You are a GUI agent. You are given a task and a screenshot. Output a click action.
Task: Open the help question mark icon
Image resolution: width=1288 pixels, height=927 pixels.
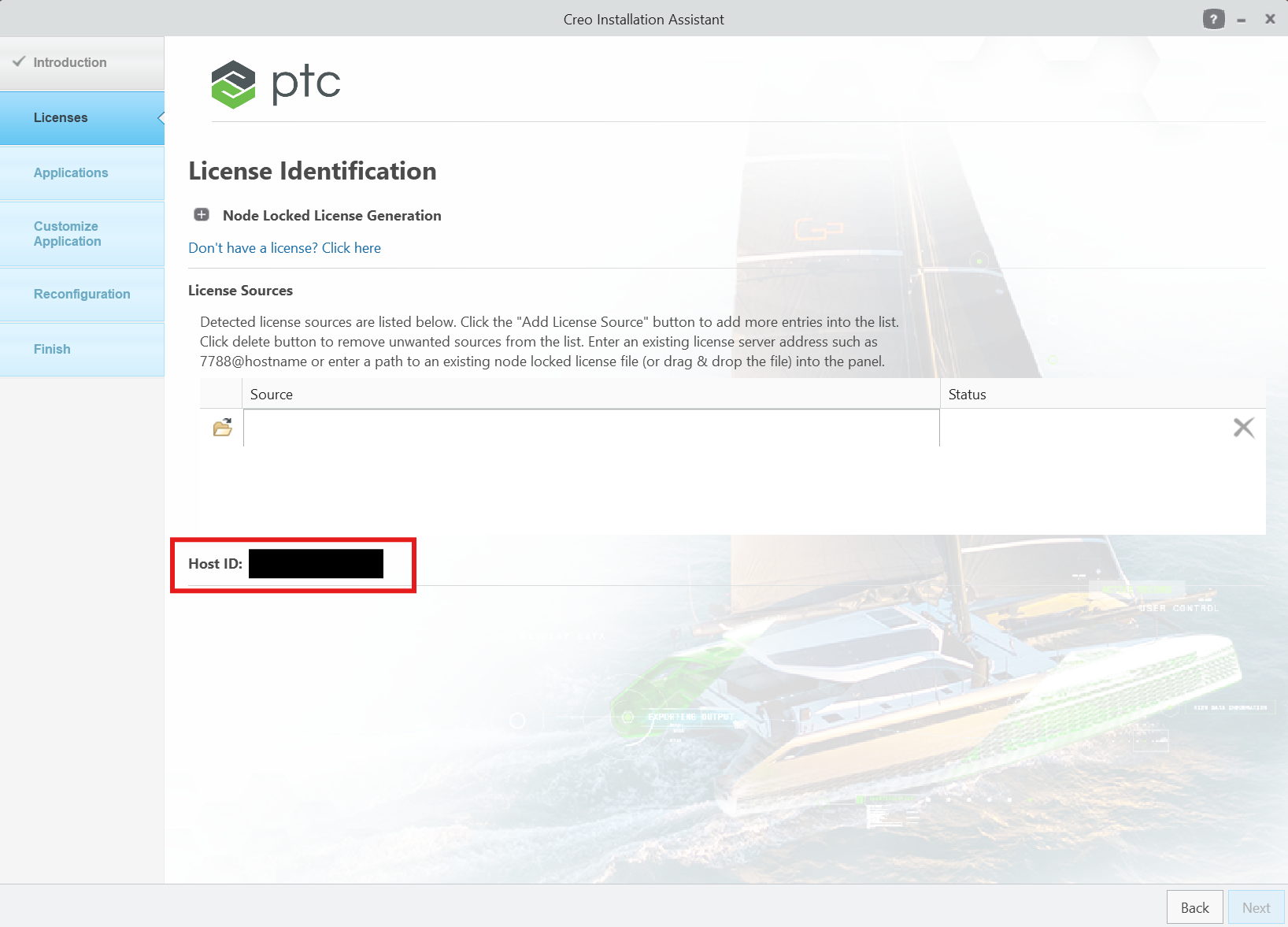pos(1213,19)
